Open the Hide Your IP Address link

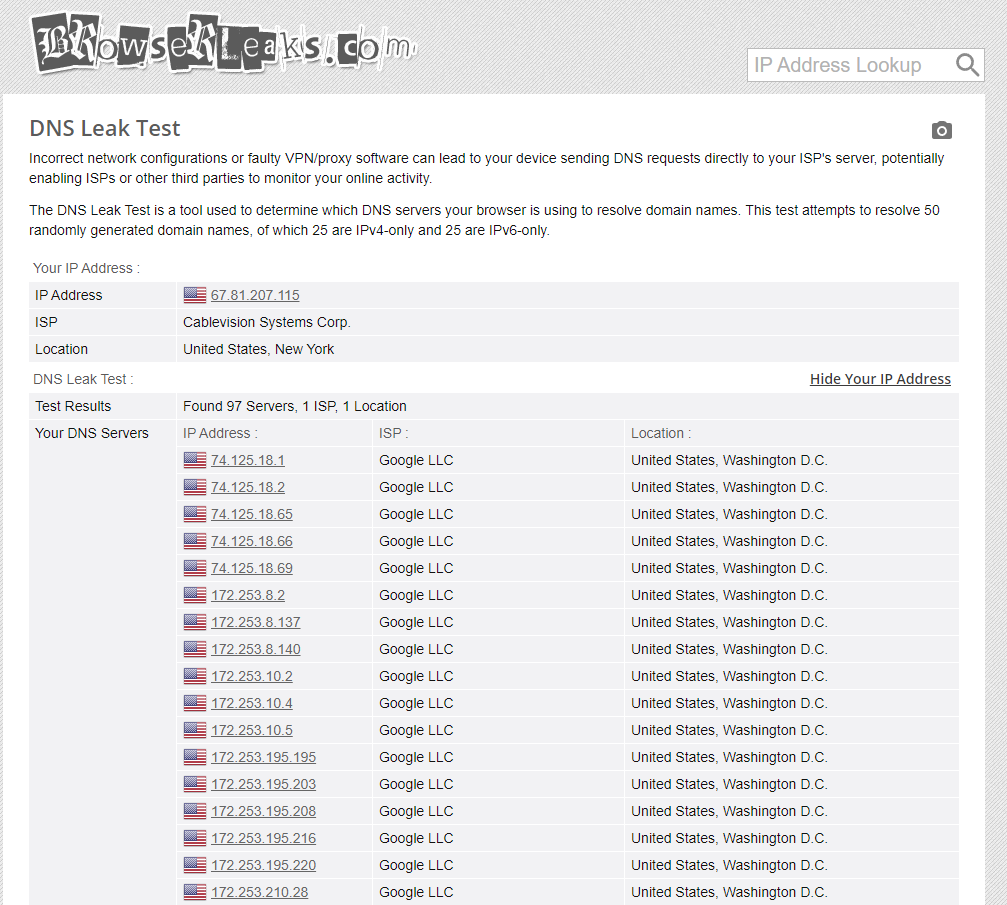click(x=880, y=379)
